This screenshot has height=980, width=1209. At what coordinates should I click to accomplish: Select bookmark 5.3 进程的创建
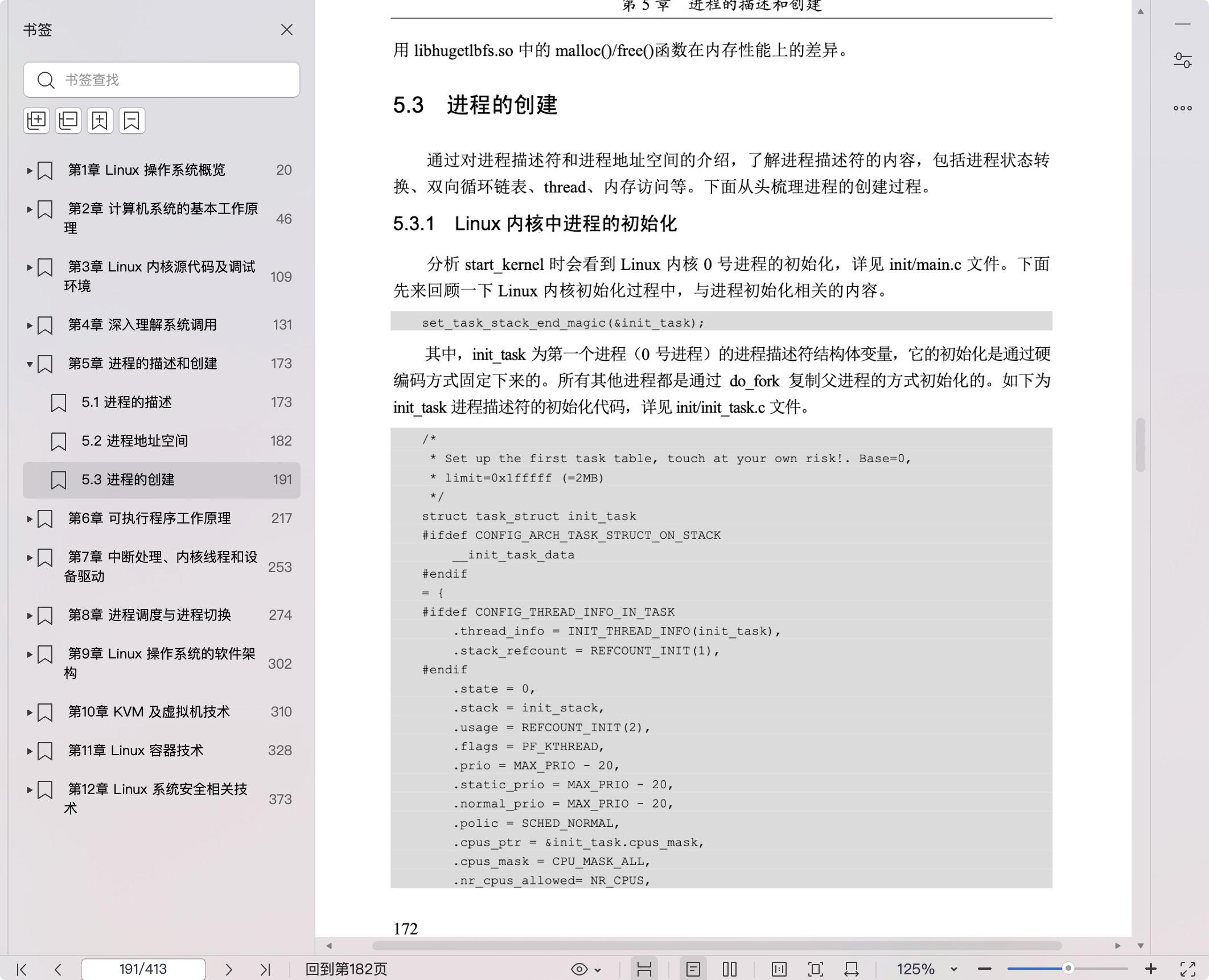click(x=162, y=480)
